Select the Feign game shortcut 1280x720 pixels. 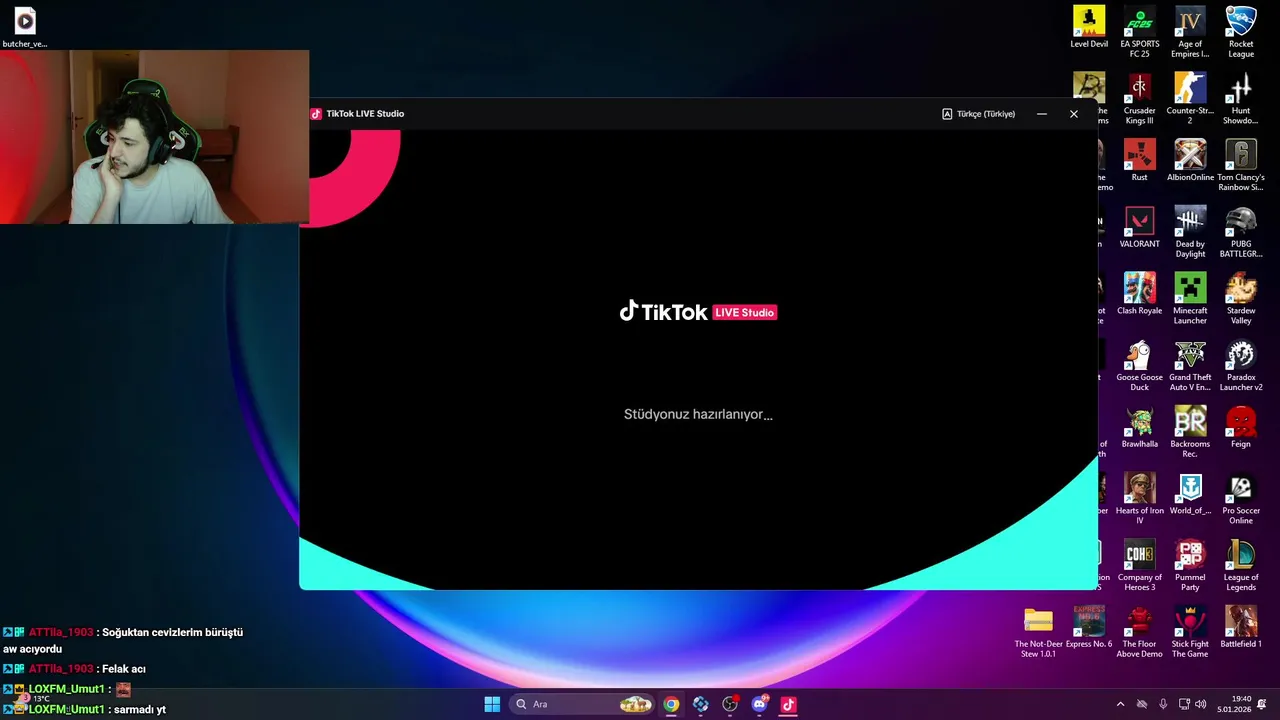click(x=1241, y=427)
